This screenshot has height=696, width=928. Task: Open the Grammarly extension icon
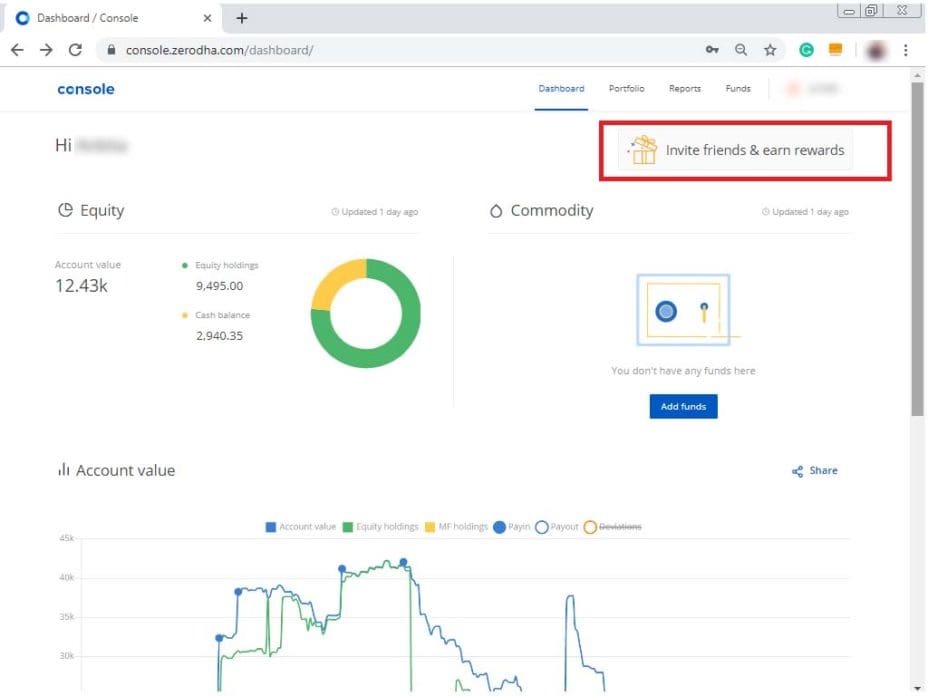pos(806,49)
